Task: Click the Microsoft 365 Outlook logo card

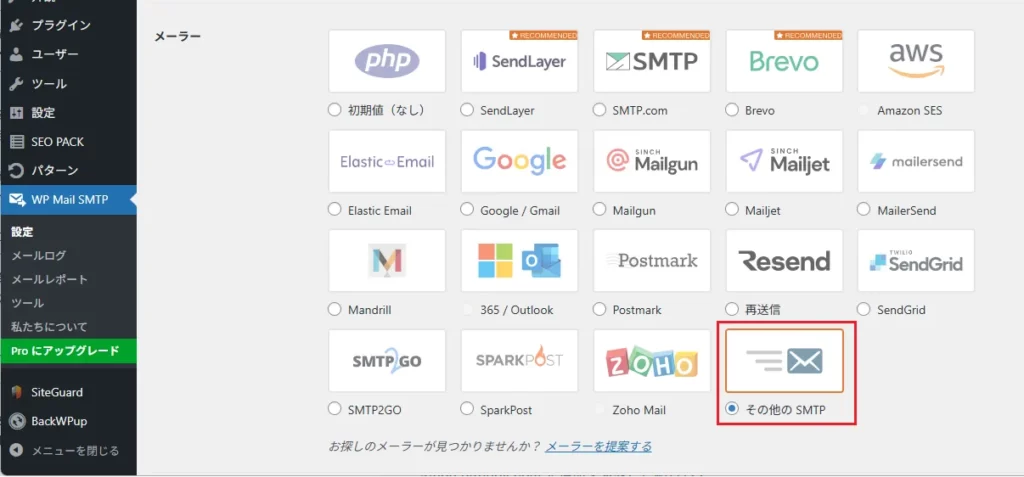Action: pos(520,260)
